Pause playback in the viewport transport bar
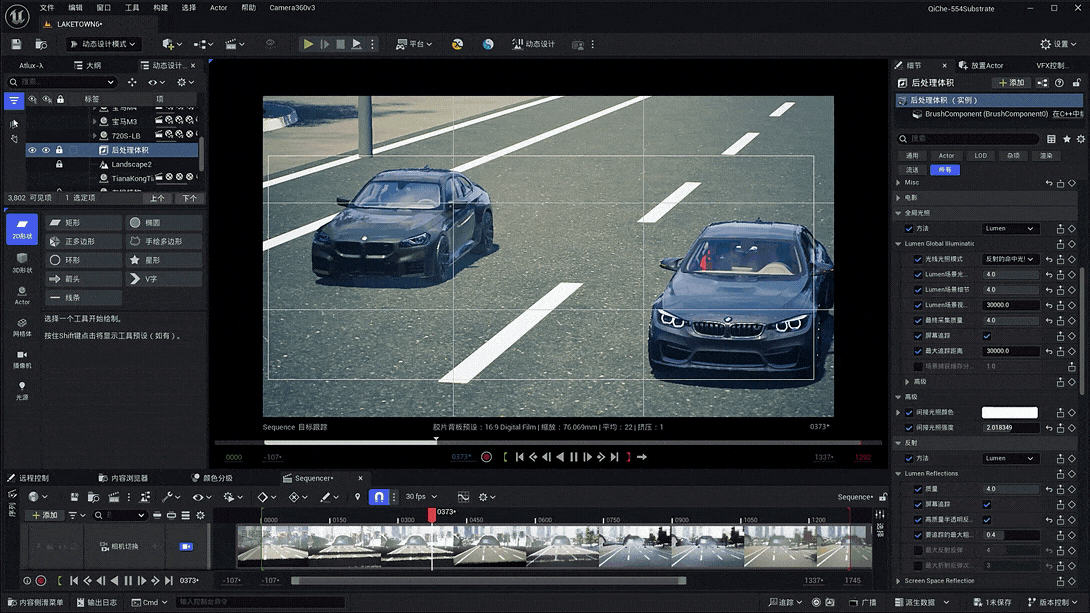 tap(573, 457)
